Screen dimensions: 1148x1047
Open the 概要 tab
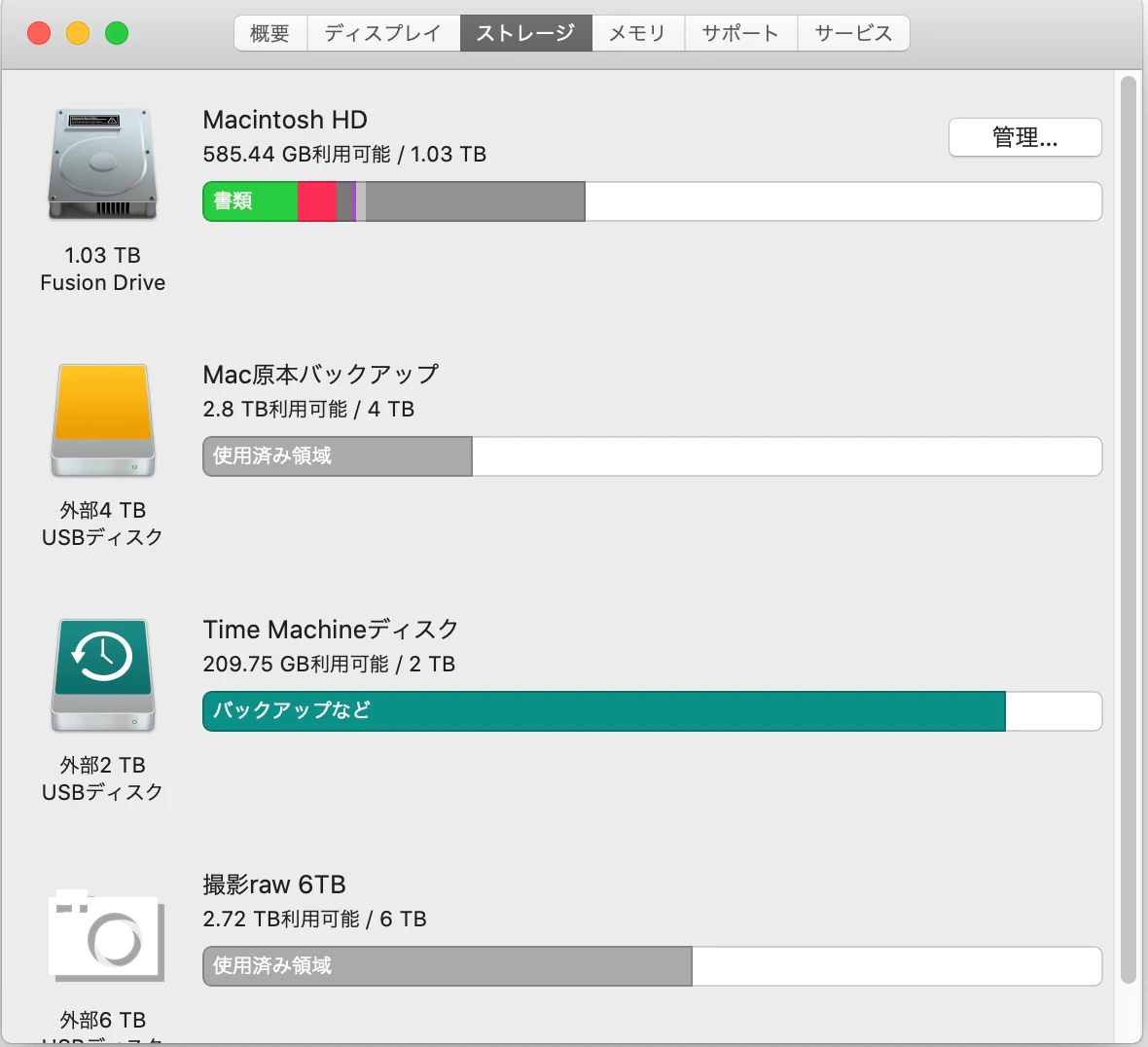coord(270,33)
